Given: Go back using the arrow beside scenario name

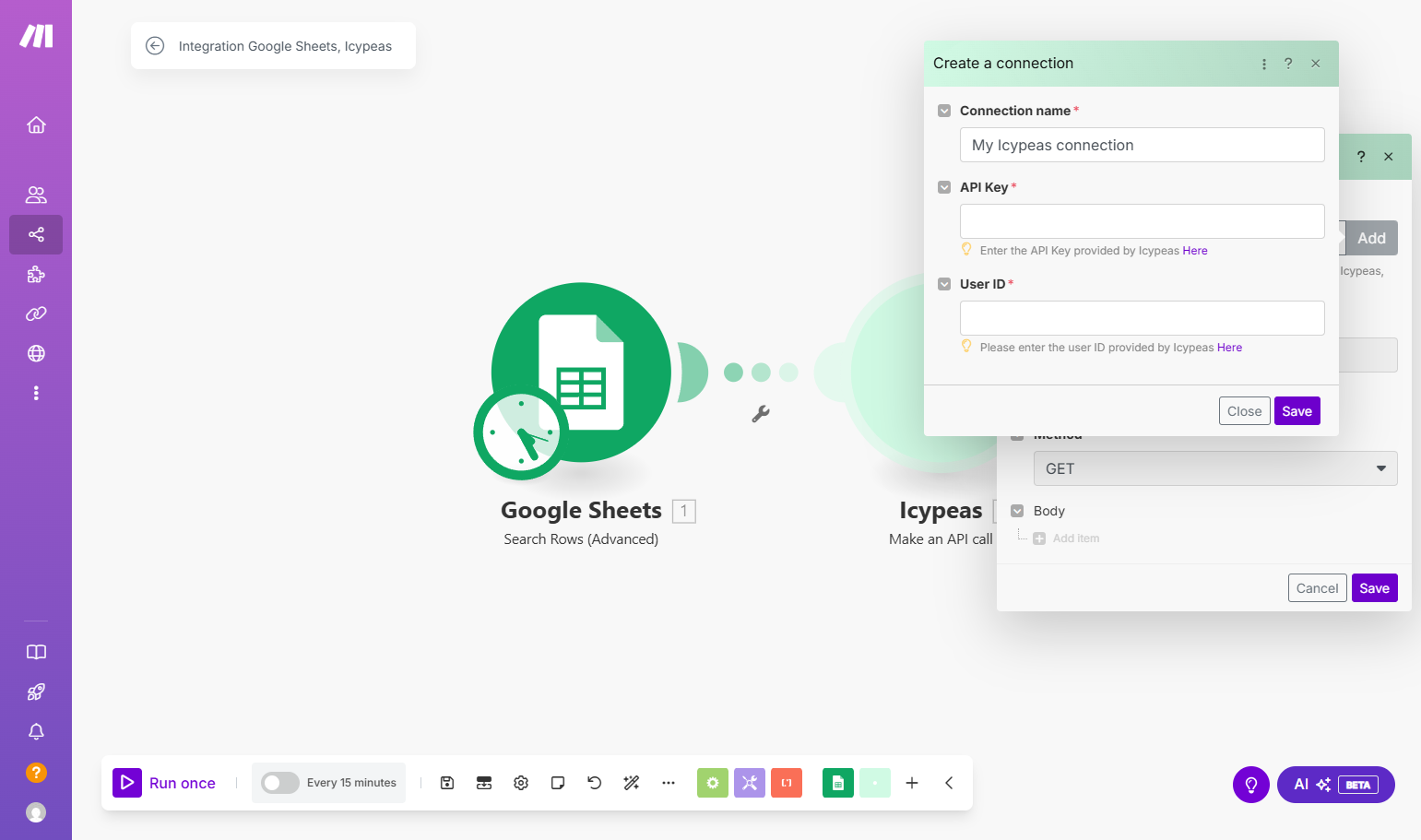Looking at the screenshot, I should coord(155,46).
